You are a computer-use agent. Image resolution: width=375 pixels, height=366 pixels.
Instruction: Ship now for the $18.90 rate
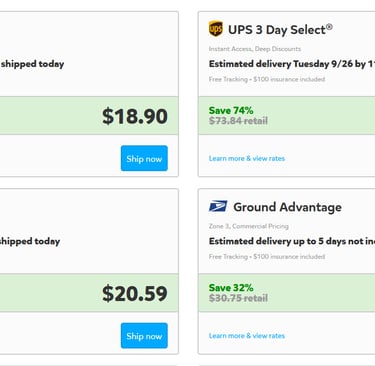144,158
